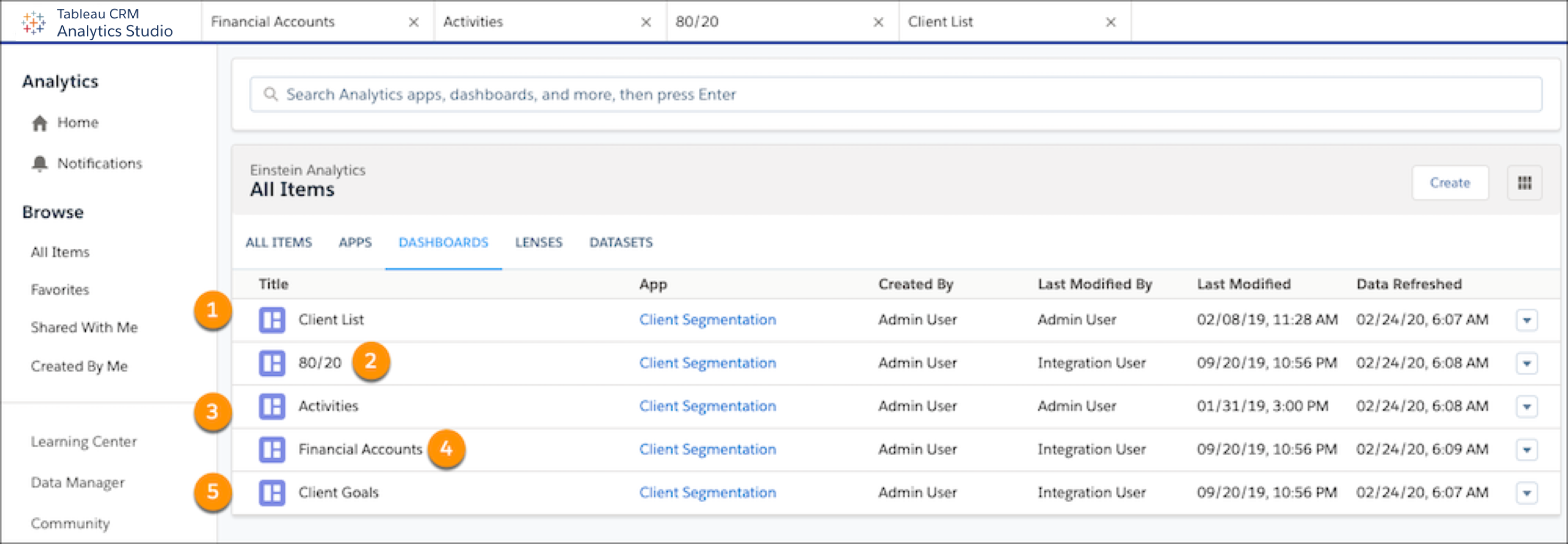Browse All Items in the sidebar

[x=60, y=252]
